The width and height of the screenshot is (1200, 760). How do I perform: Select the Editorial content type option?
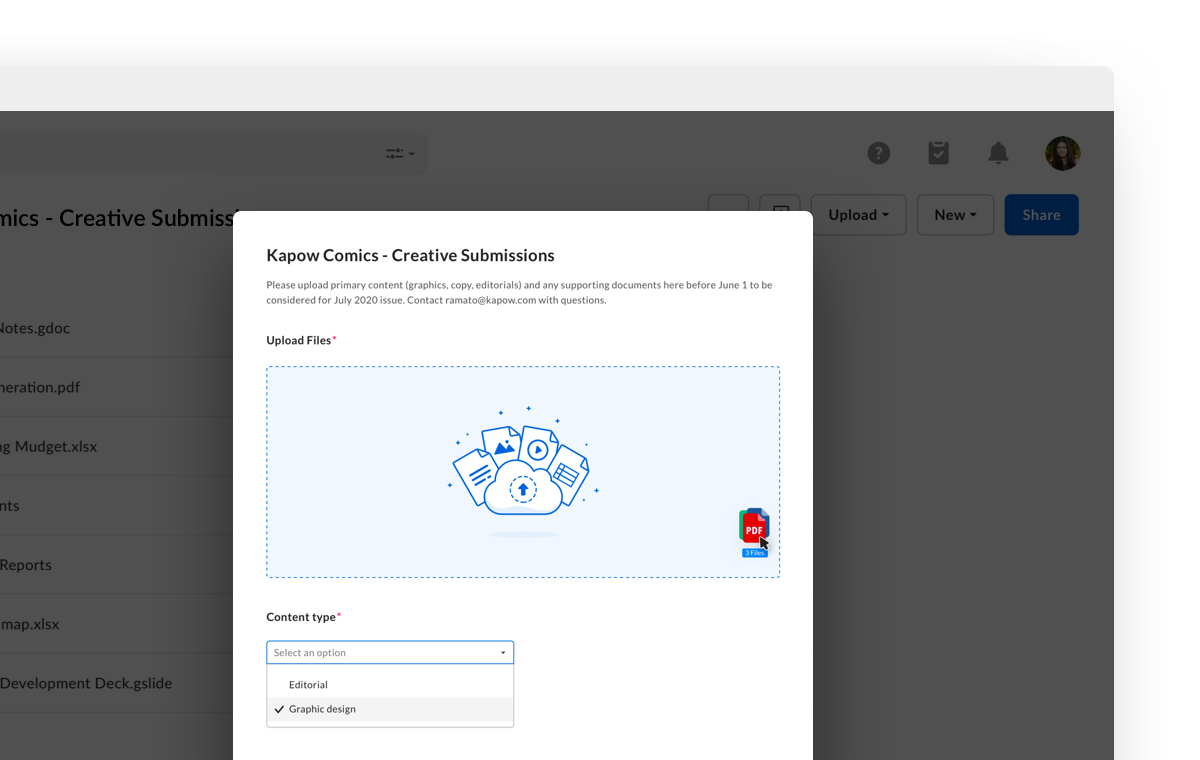[x=308, y=684]
